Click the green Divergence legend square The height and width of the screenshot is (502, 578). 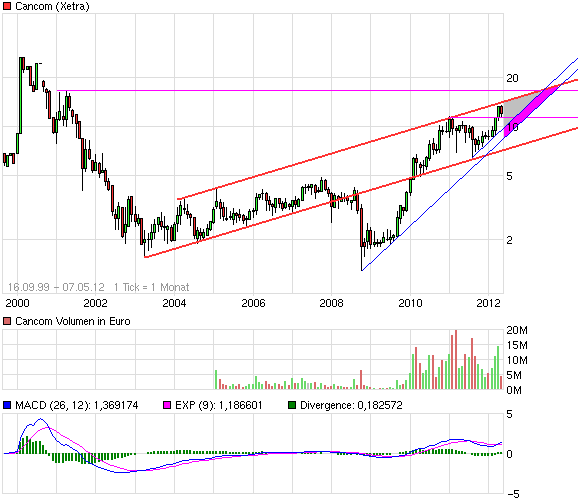click(292, 405)
